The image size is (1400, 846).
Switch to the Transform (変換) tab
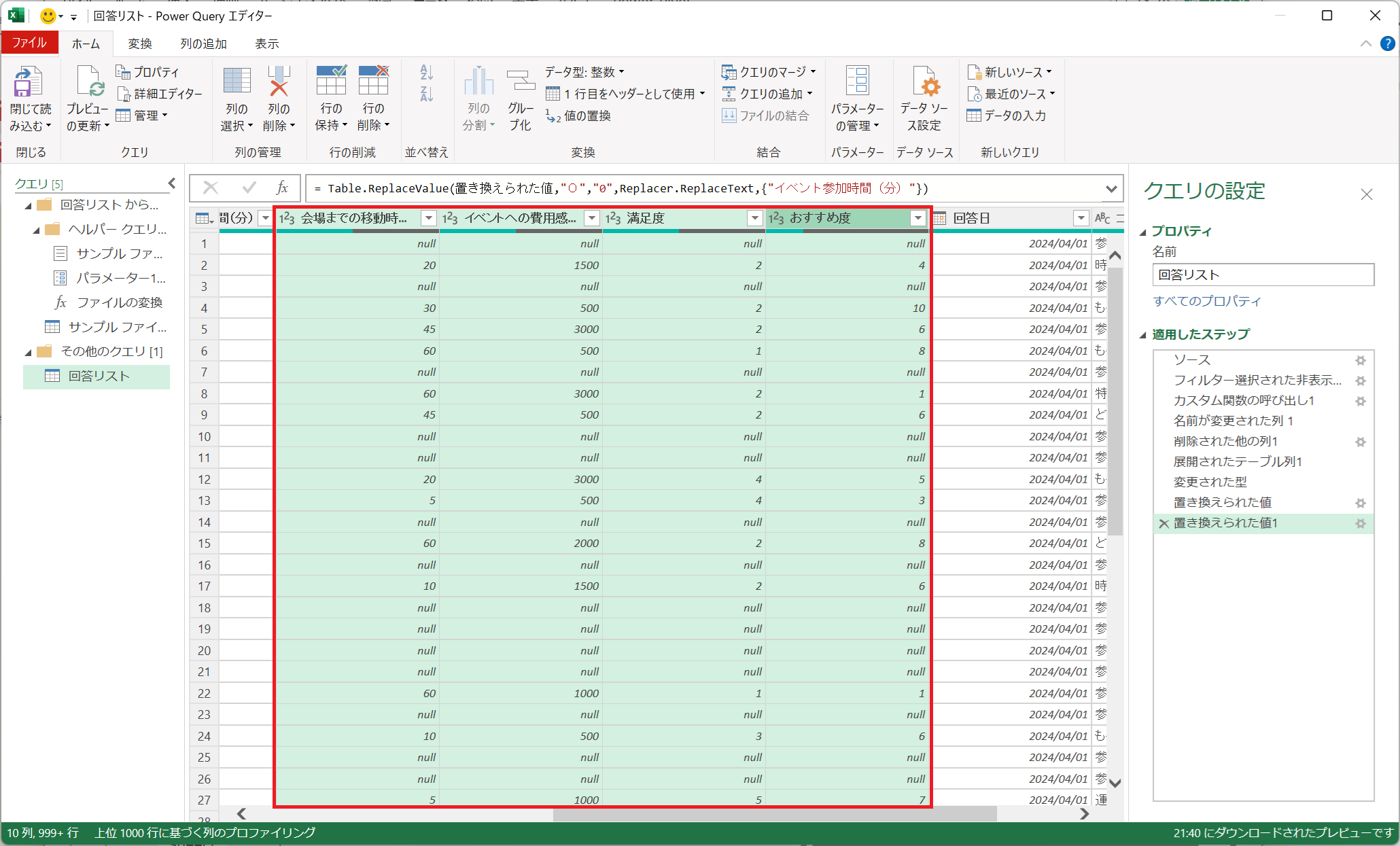140,44
